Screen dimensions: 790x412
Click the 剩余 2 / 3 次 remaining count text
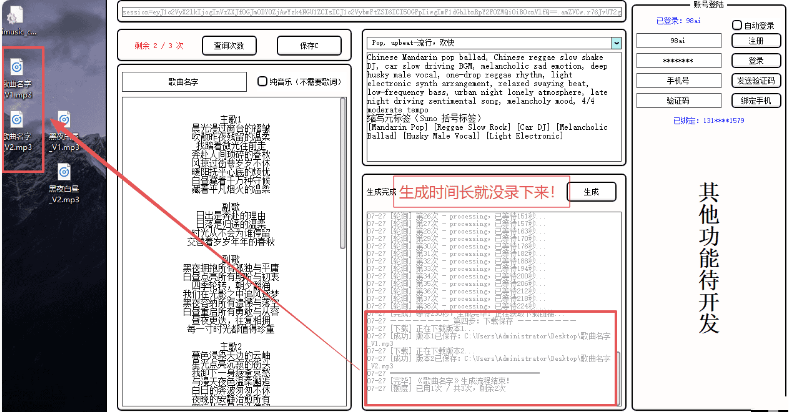tap(159, 46)
